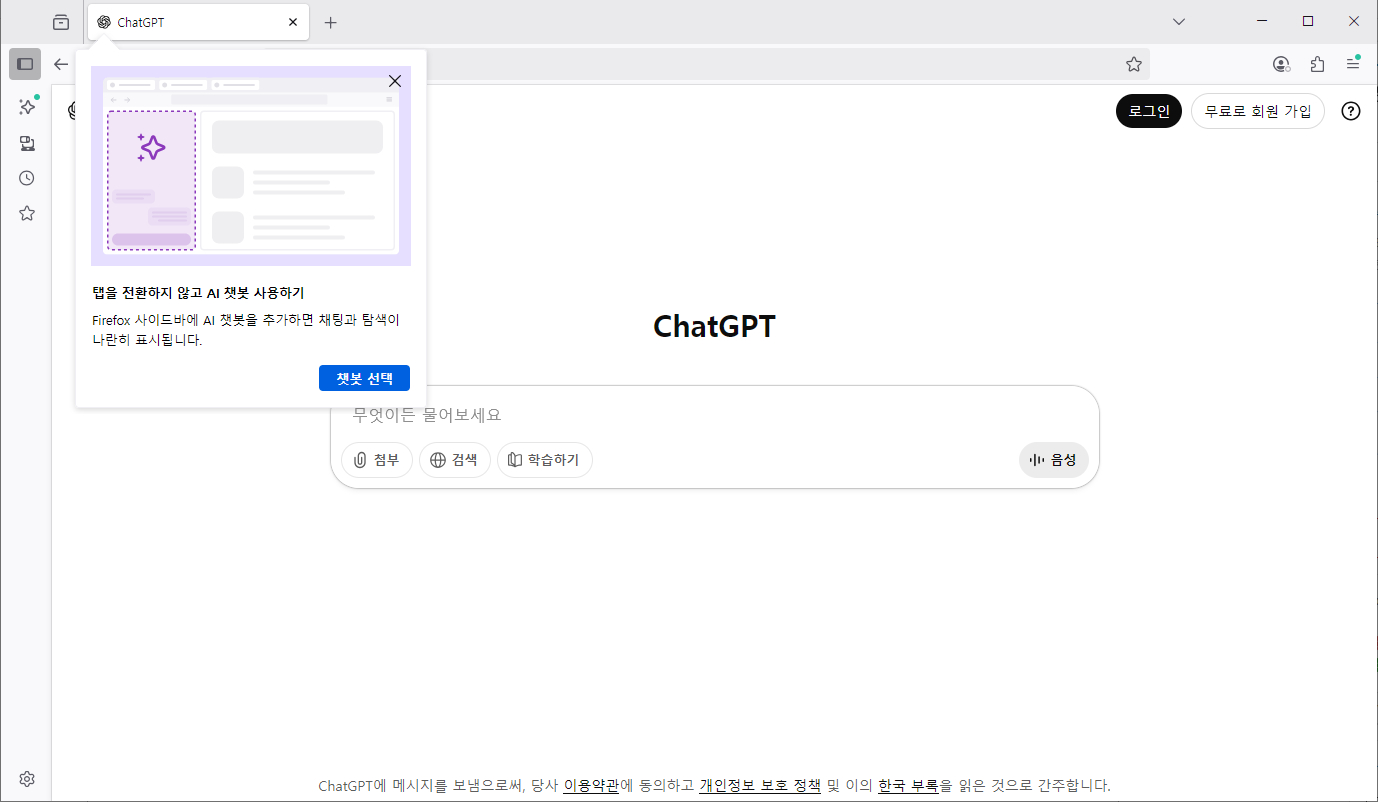The width and height of the screenshot is (1378, 802).
Task: Open the history clock icon
Action: [x=27, y=178]
